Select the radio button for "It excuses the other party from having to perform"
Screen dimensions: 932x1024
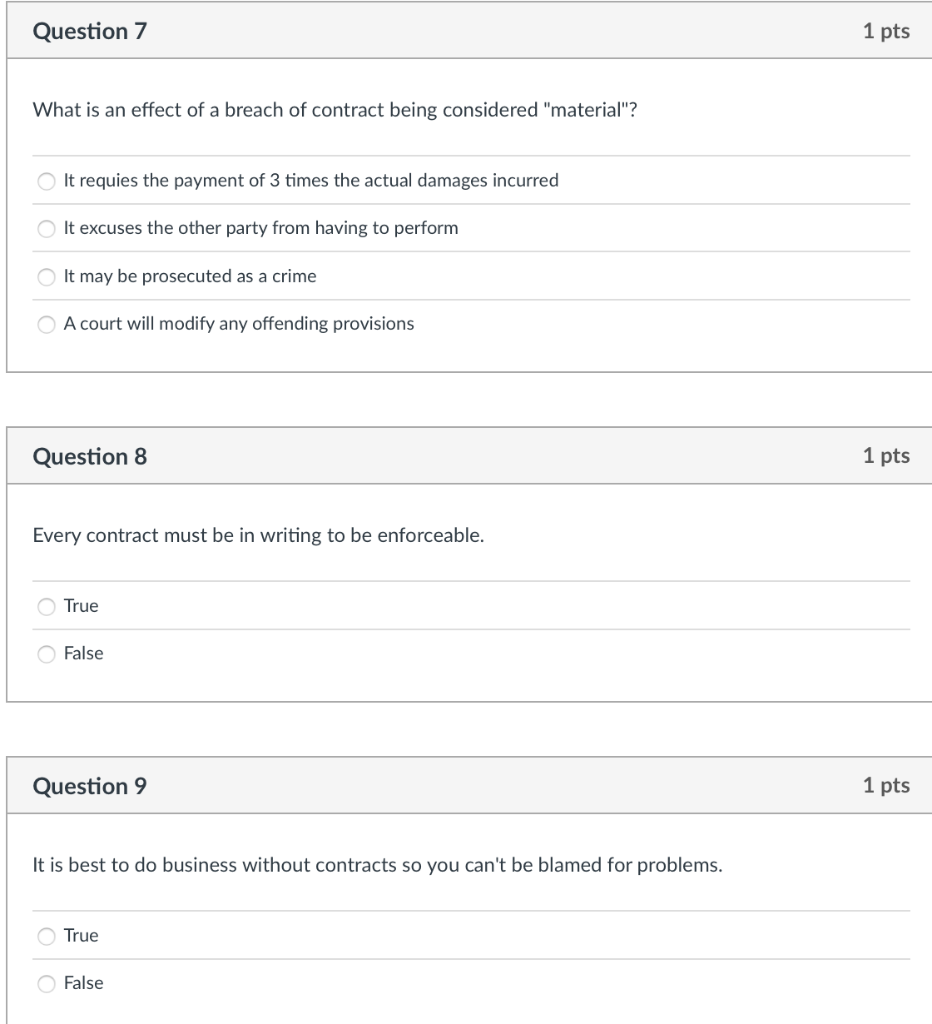coord(45,227)
